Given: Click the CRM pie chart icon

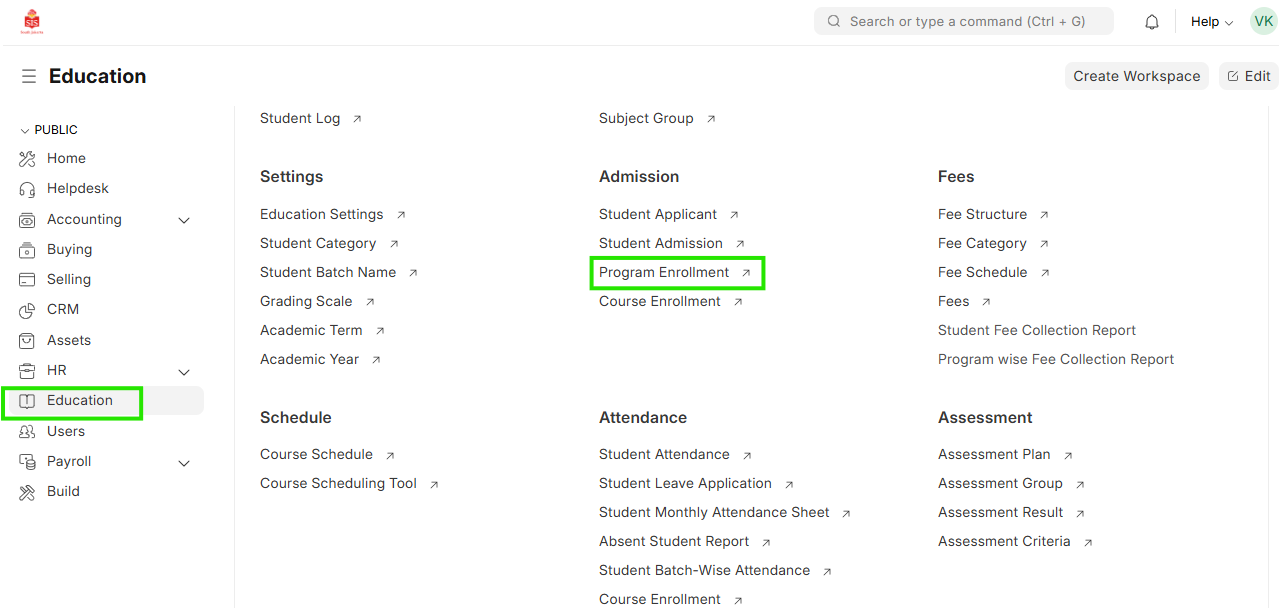Looking at the screenshot, I should 28,310.
